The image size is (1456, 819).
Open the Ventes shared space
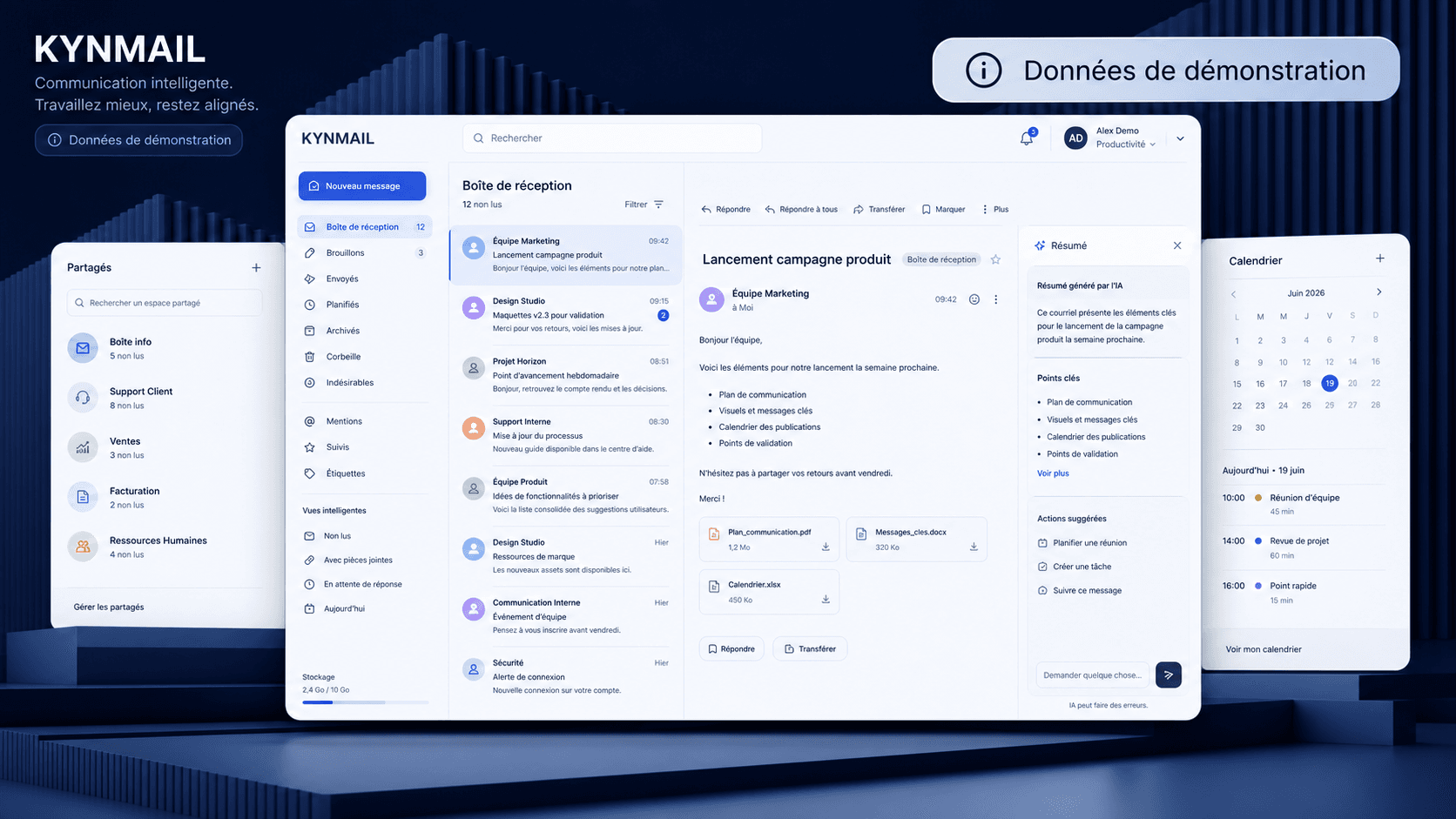click(164, 447)
